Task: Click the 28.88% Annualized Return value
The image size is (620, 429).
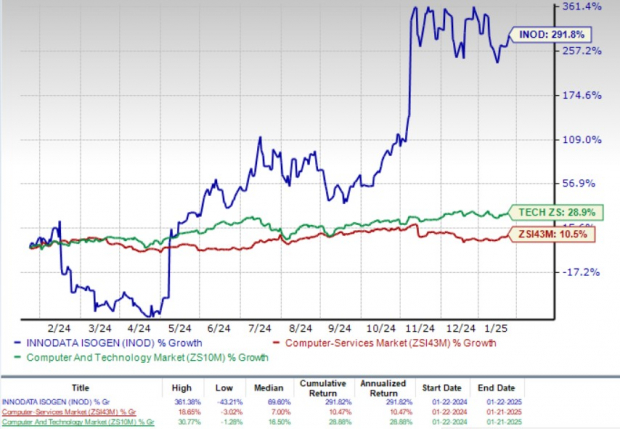Action: point(400,422)
